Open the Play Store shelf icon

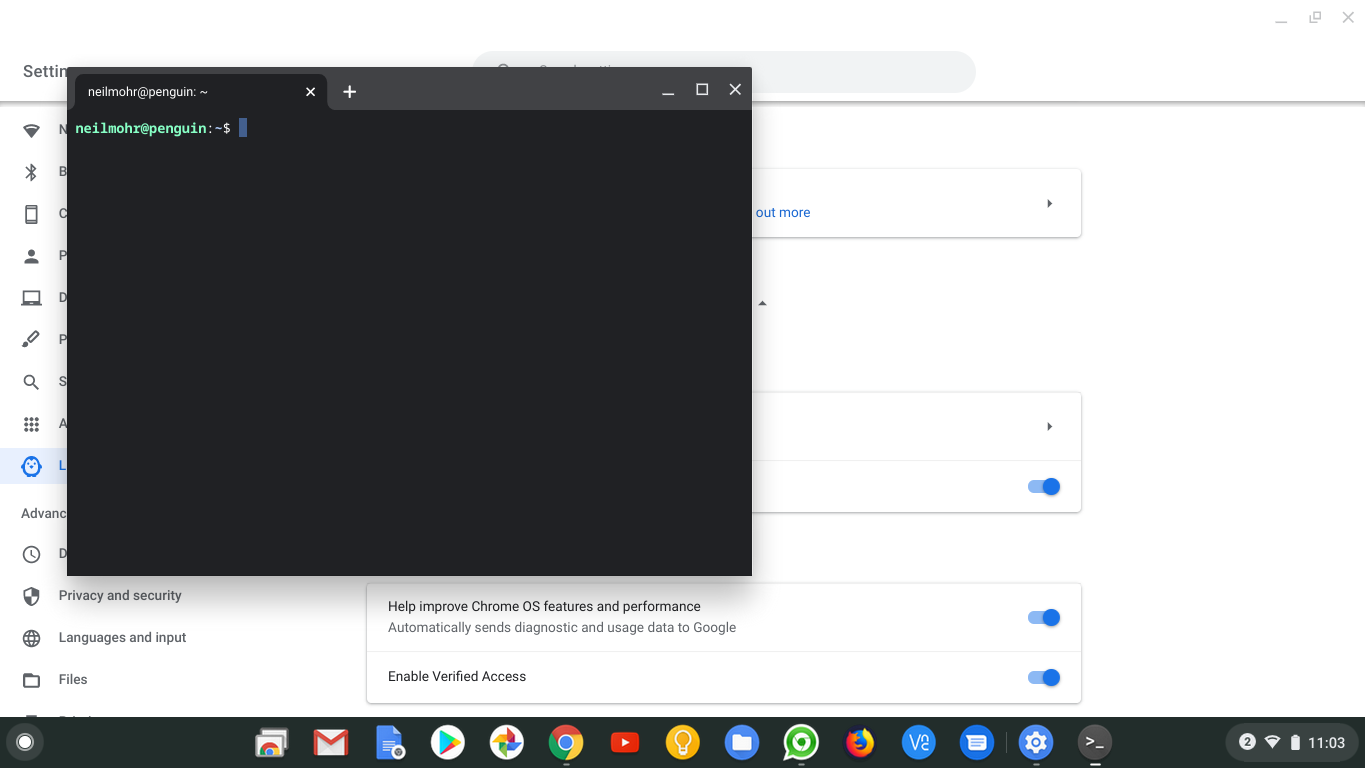(448, 743)
